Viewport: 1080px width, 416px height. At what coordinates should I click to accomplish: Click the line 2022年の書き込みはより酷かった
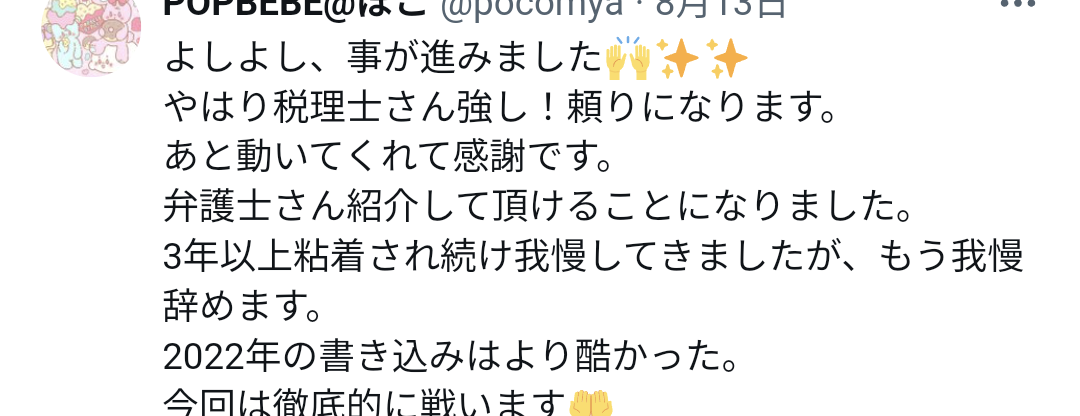pos(451,357)
